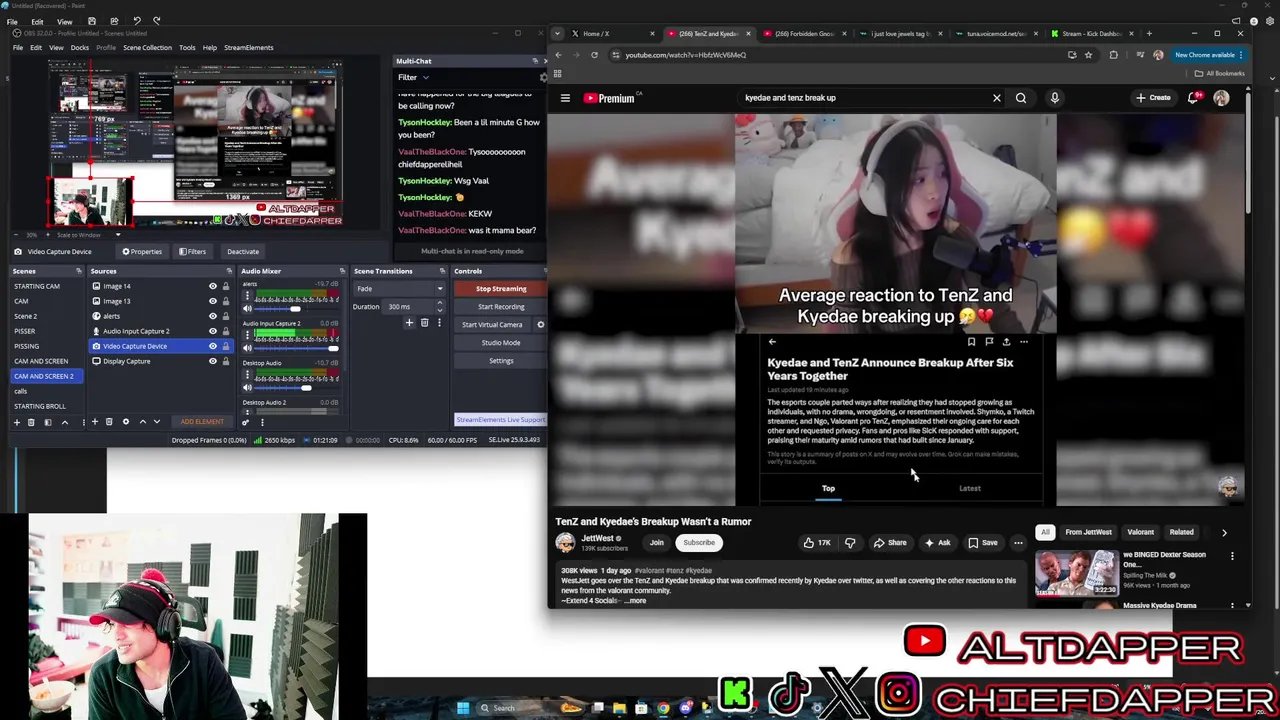Hide the alerts source

(212, 316)
